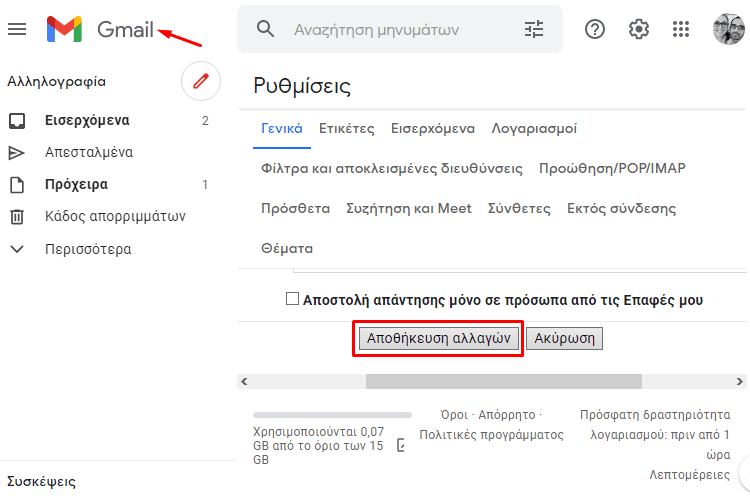The width and height of the screenshot is (750, 500).
Task: Open the Google apps grid
Action: click(681, 29)
